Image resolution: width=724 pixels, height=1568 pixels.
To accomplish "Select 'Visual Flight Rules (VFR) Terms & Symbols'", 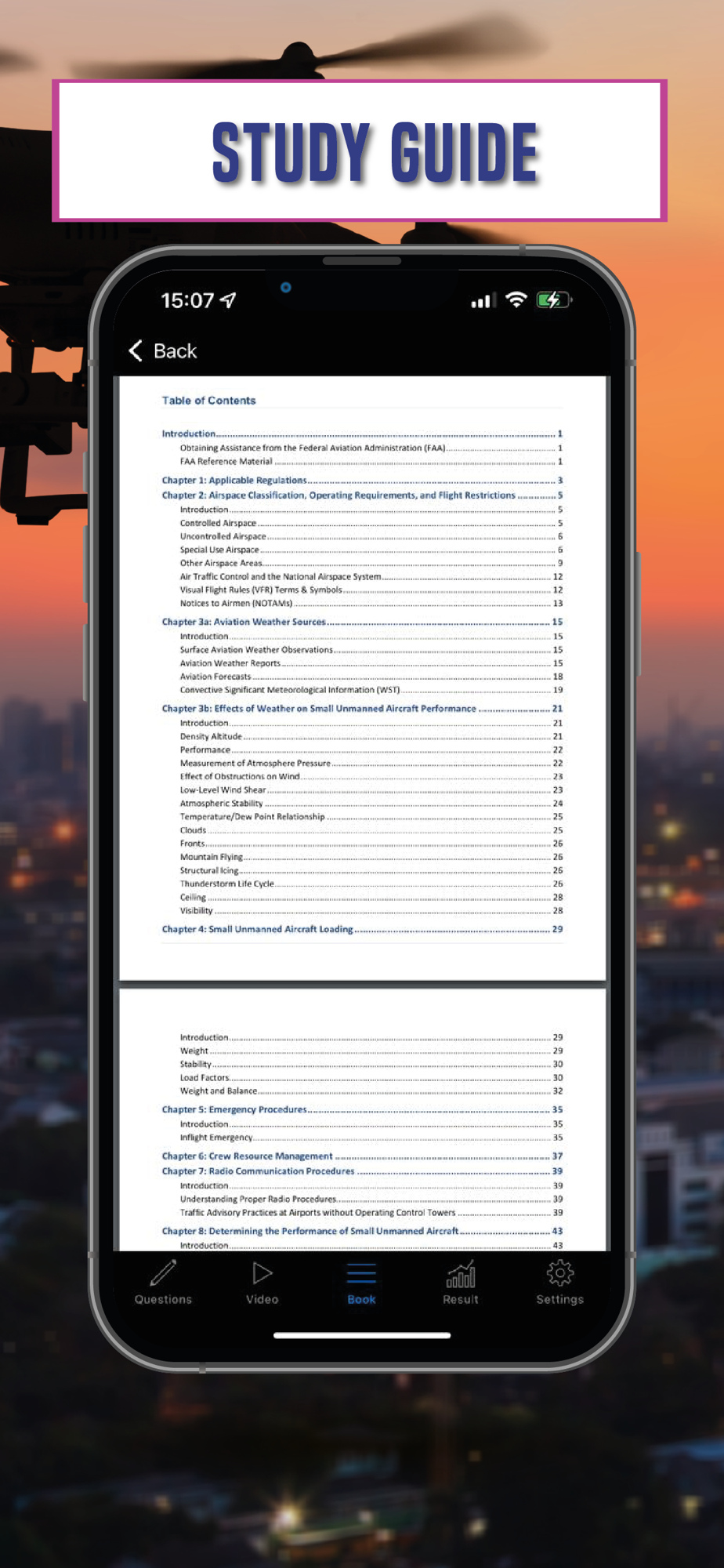I will [371, 590].
